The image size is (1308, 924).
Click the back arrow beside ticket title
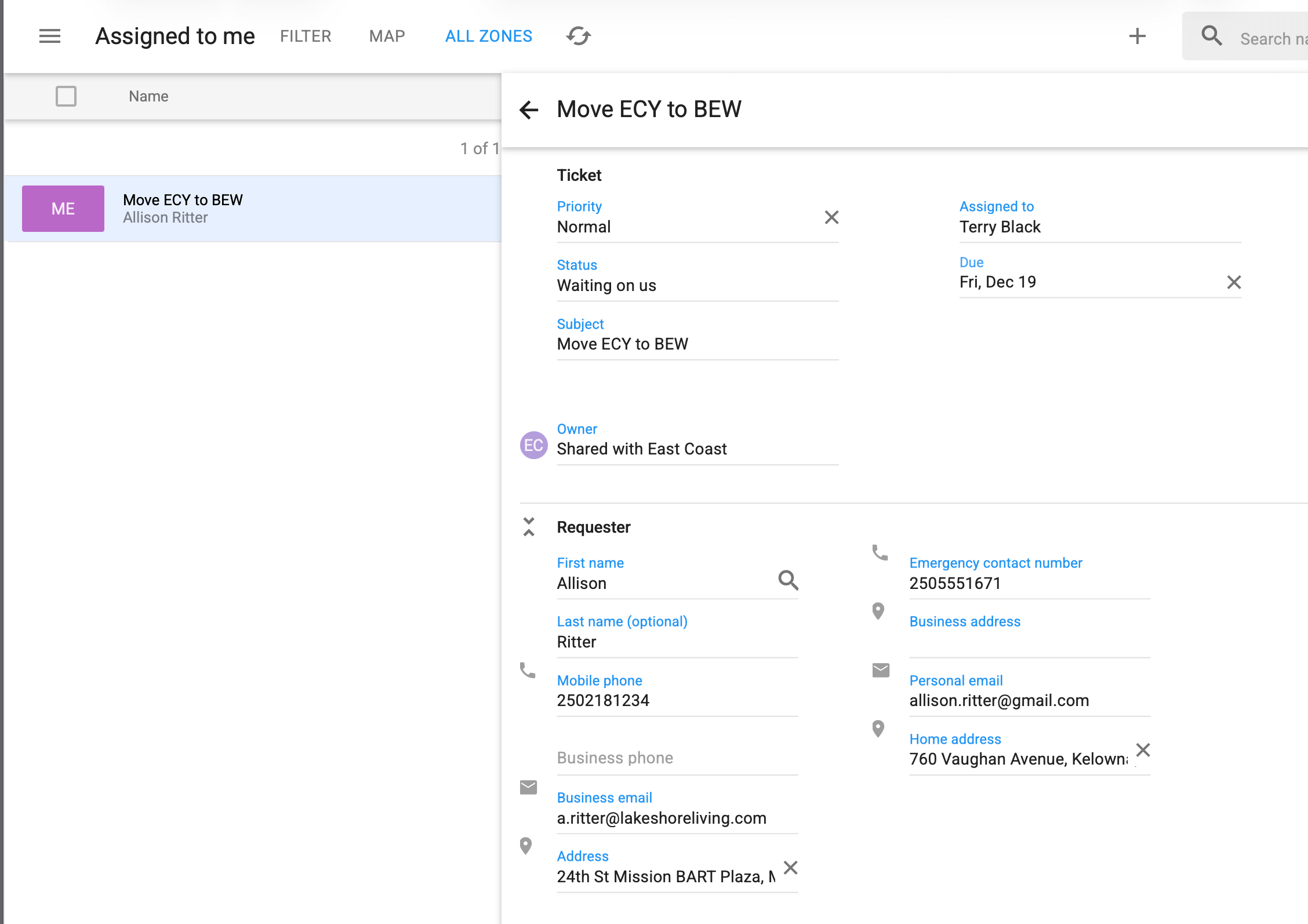tap(529, 110)
